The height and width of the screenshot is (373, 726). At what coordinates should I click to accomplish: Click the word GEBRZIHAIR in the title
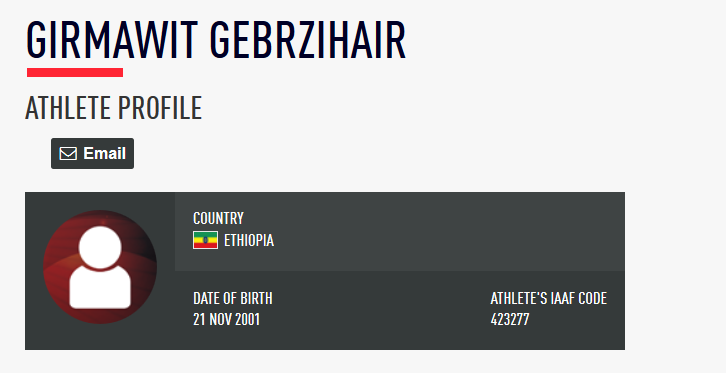(x=308, y=40)
